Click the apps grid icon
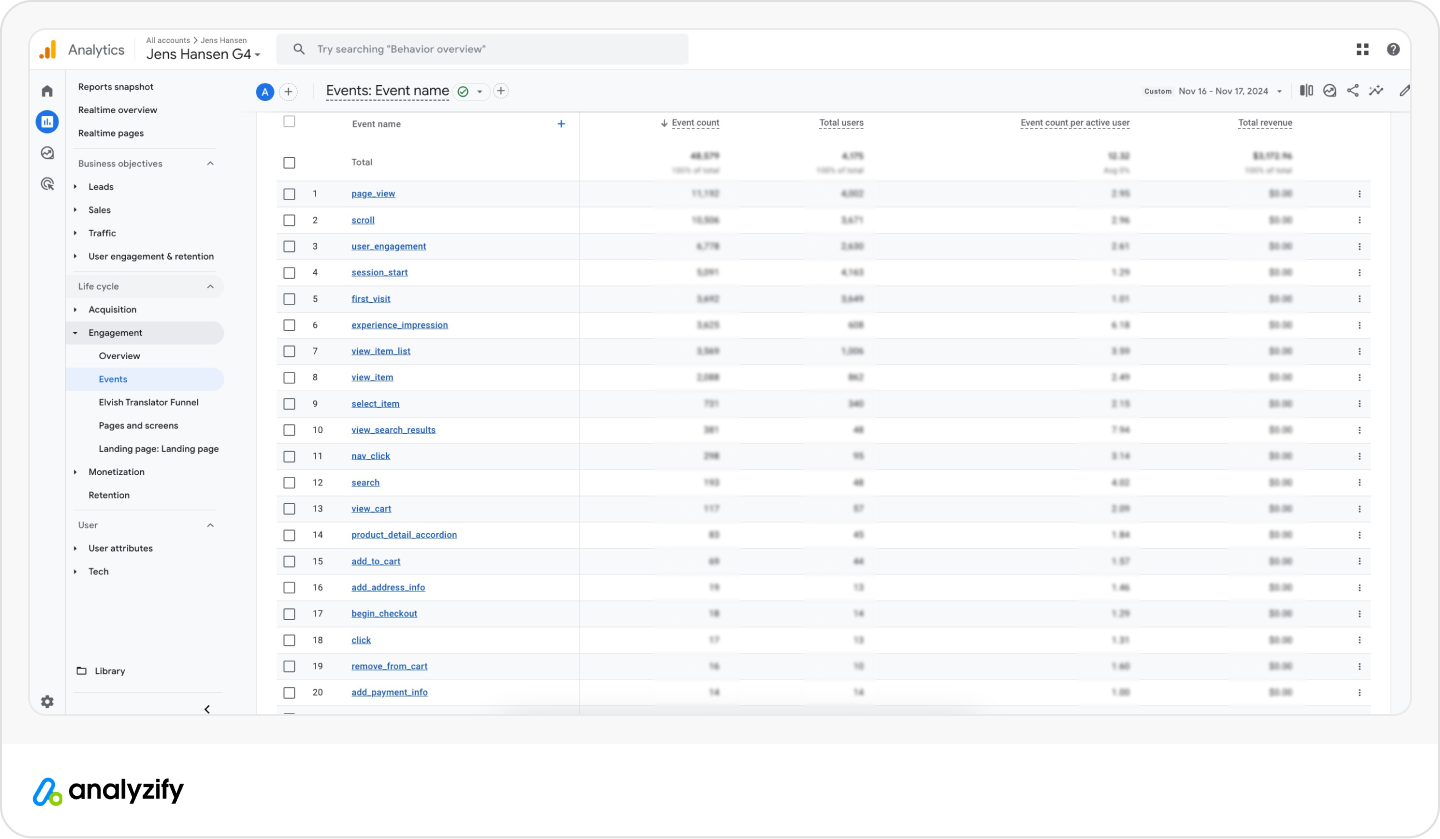 (1362, 49)
